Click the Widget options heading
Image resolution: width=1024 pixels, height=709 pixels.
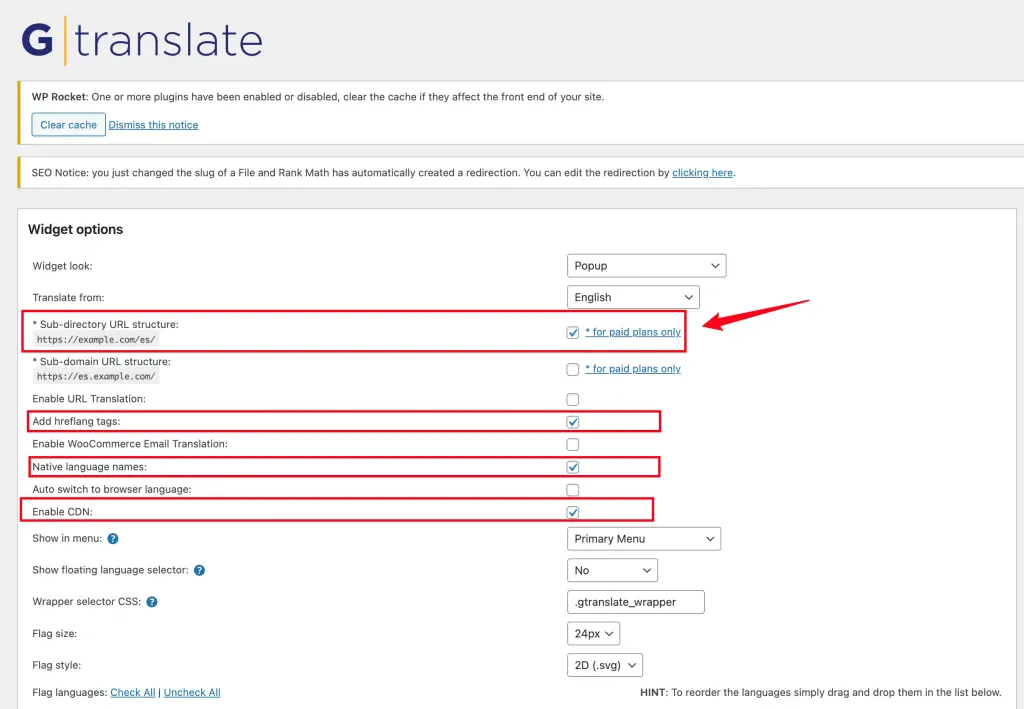click(x=75, y=229)
